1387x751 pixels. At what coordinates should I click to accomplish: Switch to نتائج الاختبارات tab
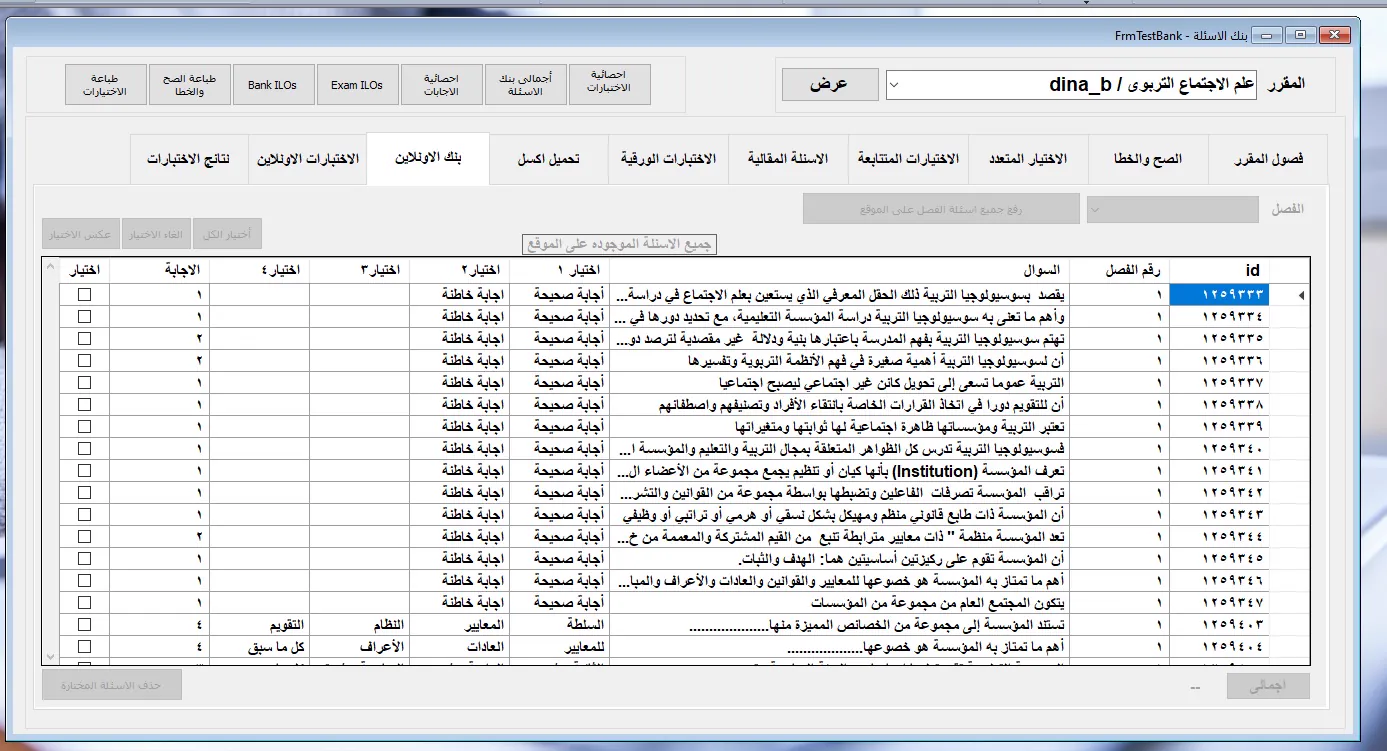(189, 160)
